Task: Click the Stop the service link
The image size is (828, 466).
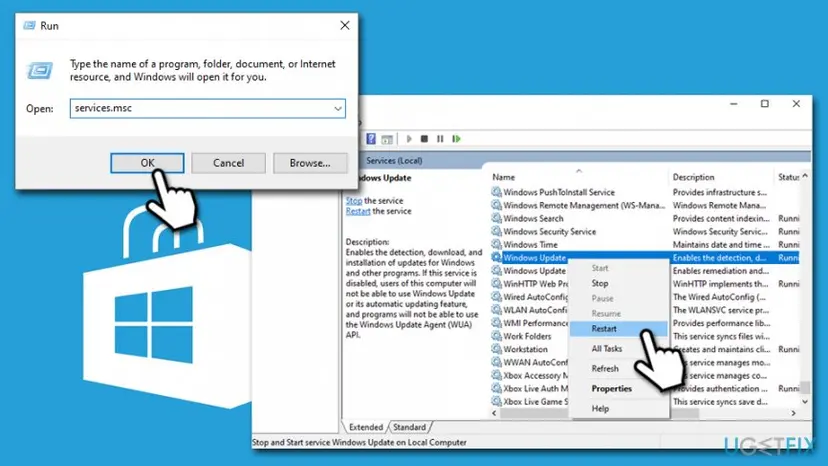Action: point(354,201)
